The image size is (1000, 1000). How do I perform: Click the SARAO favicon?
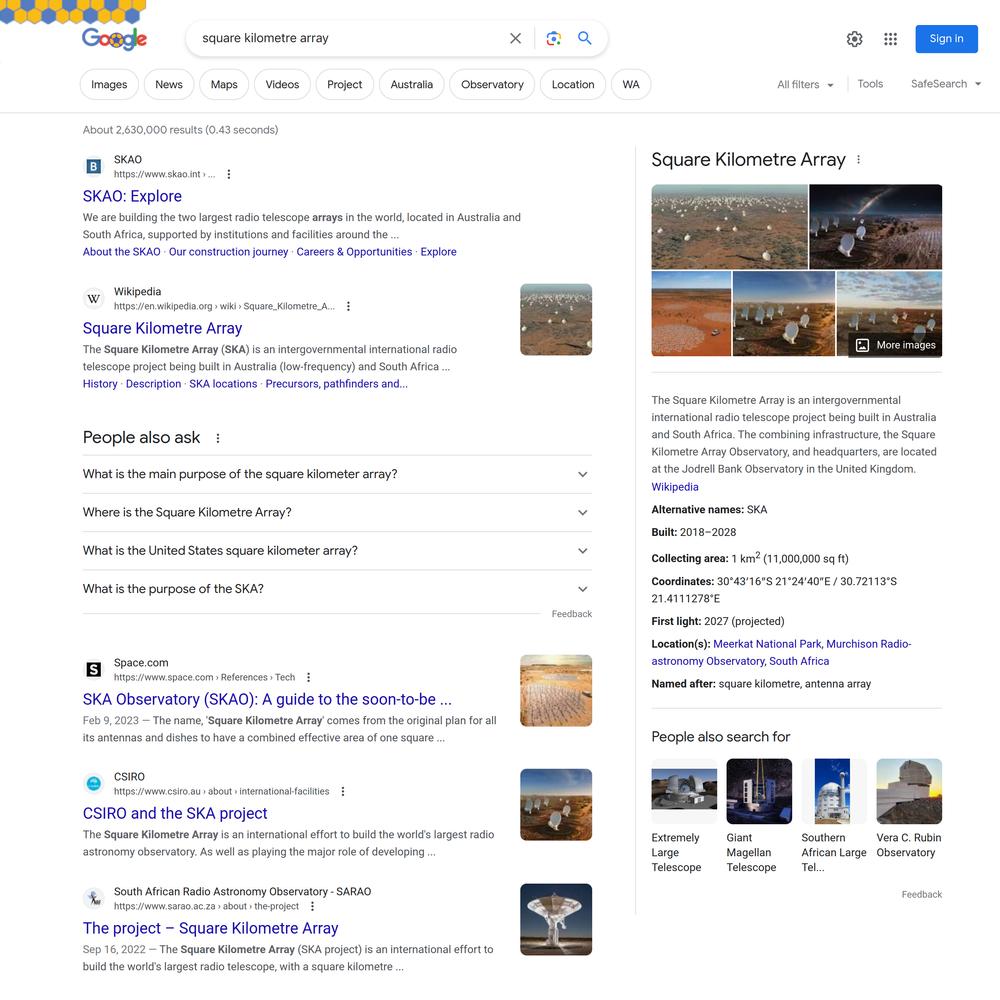[x=94, y=899]
